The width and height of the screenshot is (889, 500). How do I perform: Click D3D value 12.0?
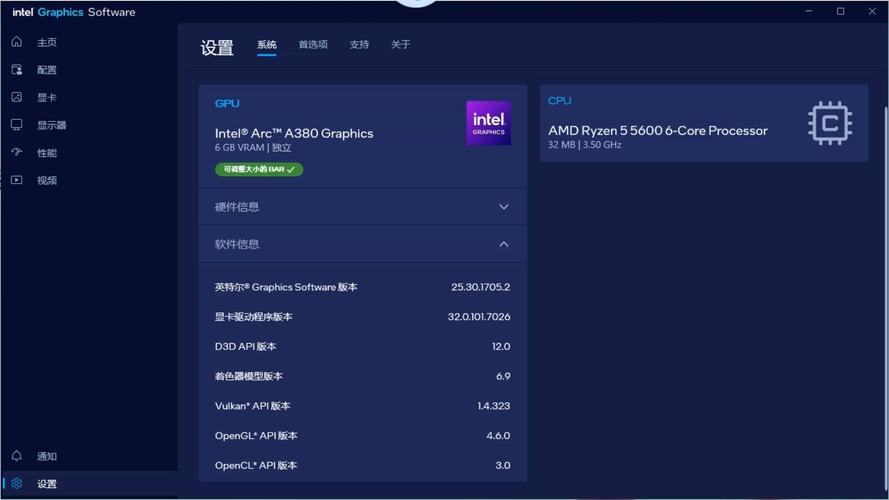(x=501, y=346)
